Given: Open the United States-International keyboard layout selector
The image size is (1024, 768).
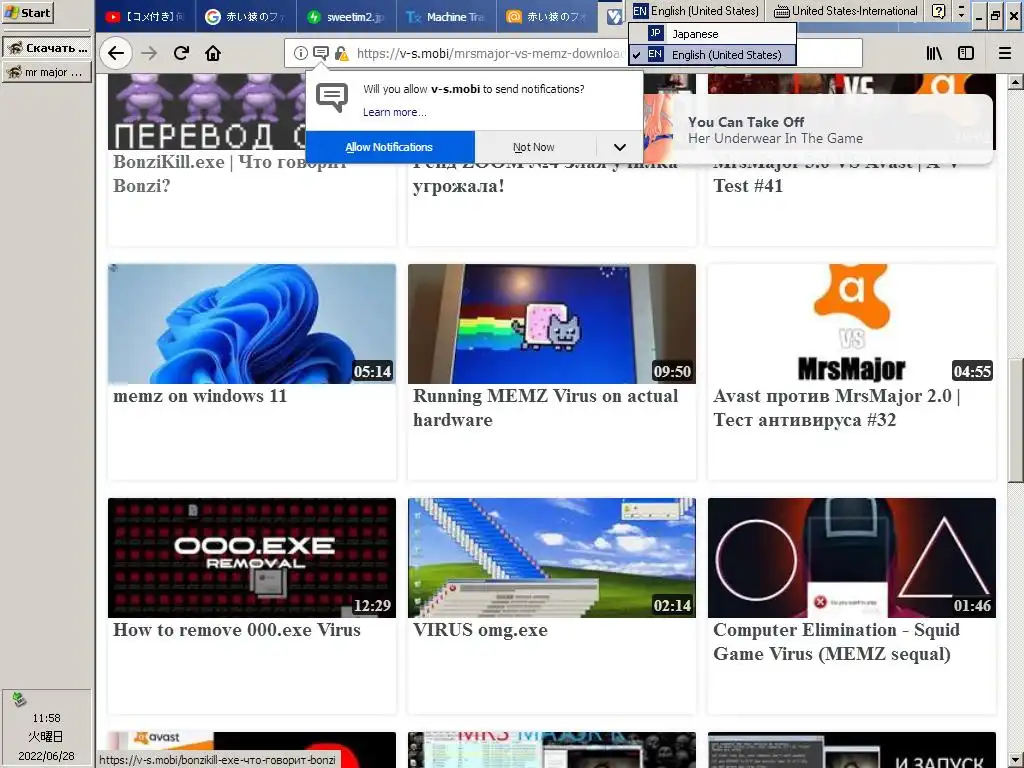Looking at the screenshot, I should pos(846,11).
